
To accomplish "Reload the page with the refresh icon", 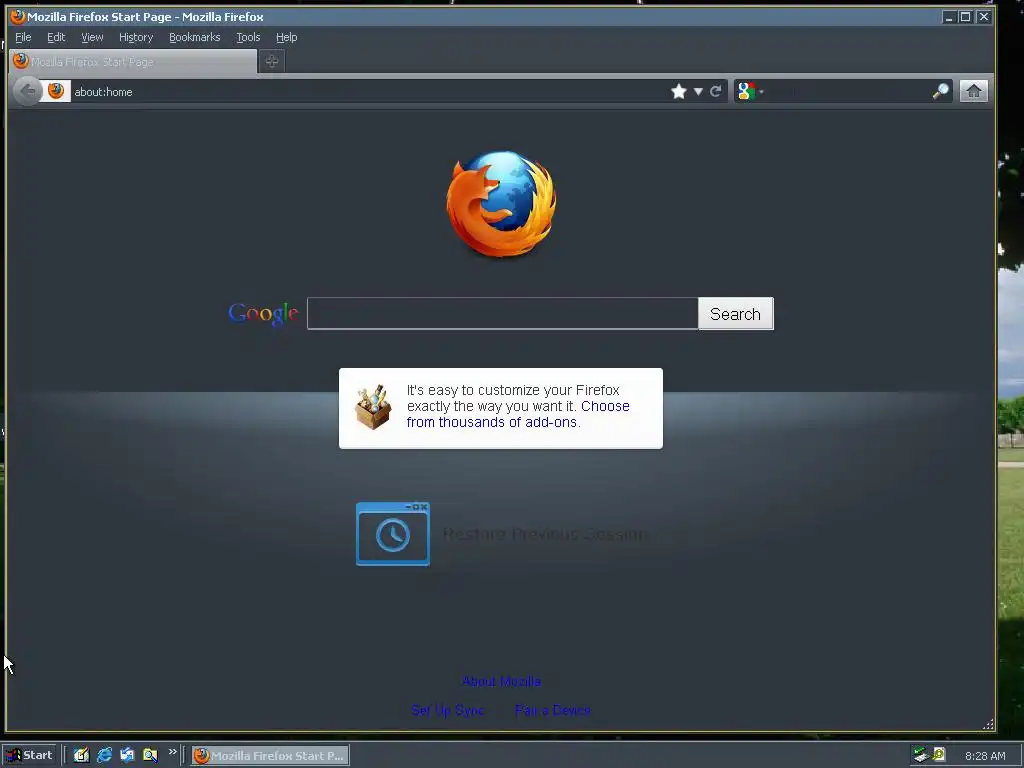I will [x=716, y=91].
